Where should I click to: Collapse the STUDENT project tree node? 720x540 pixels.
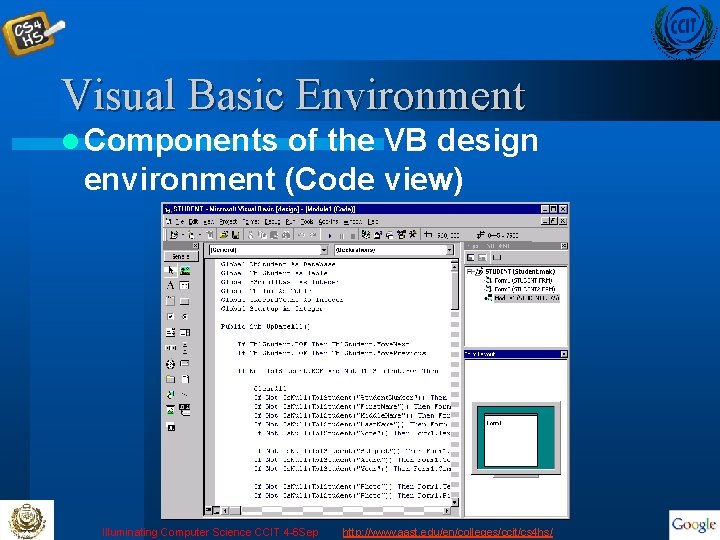(x=469, y=272)
